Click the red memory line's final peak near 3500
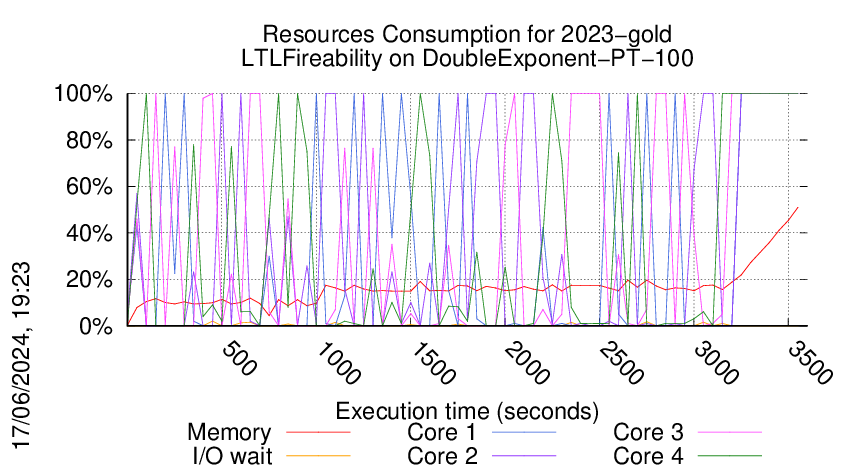This screenshot has width=850, height=475. tap(797, 208)
